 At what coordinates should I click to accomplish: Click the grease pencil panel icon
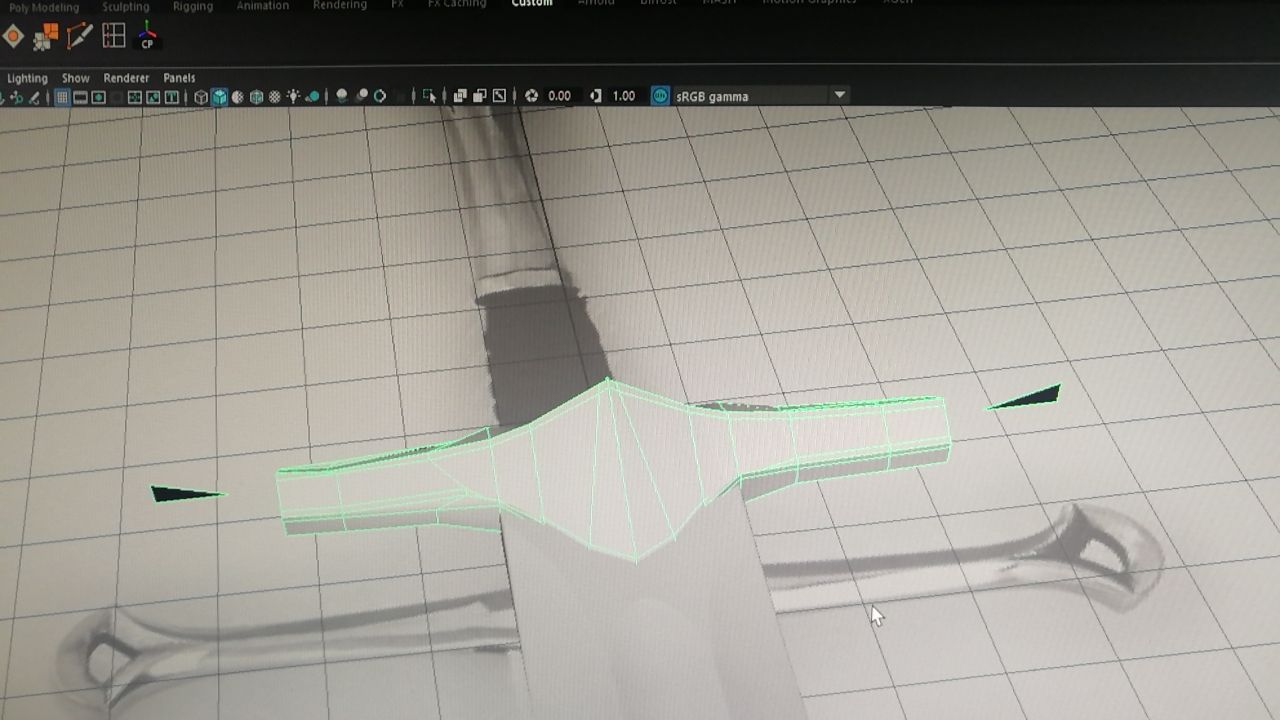pos(34,97)
